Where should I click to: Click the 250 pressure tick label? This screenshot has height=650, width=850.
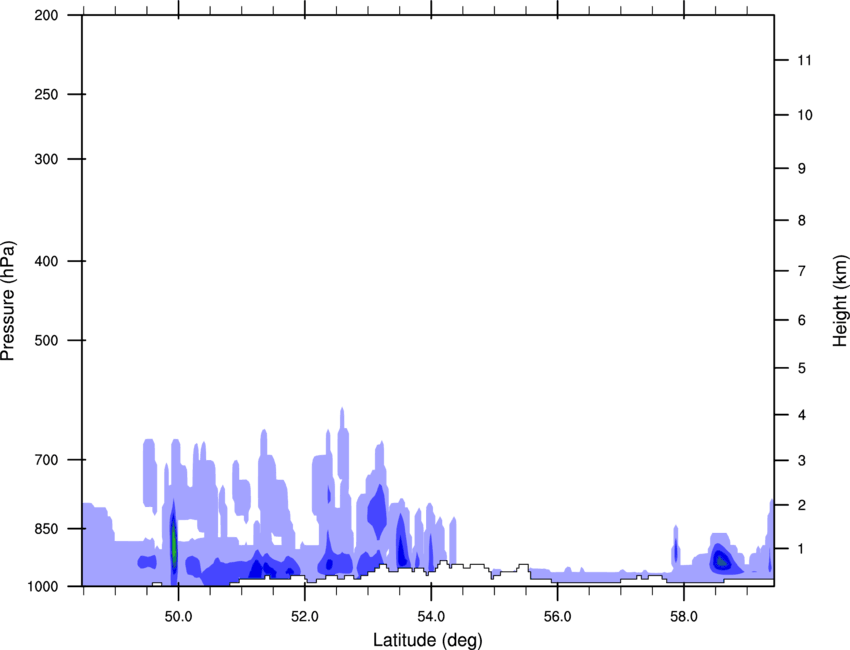pos(46,94)
